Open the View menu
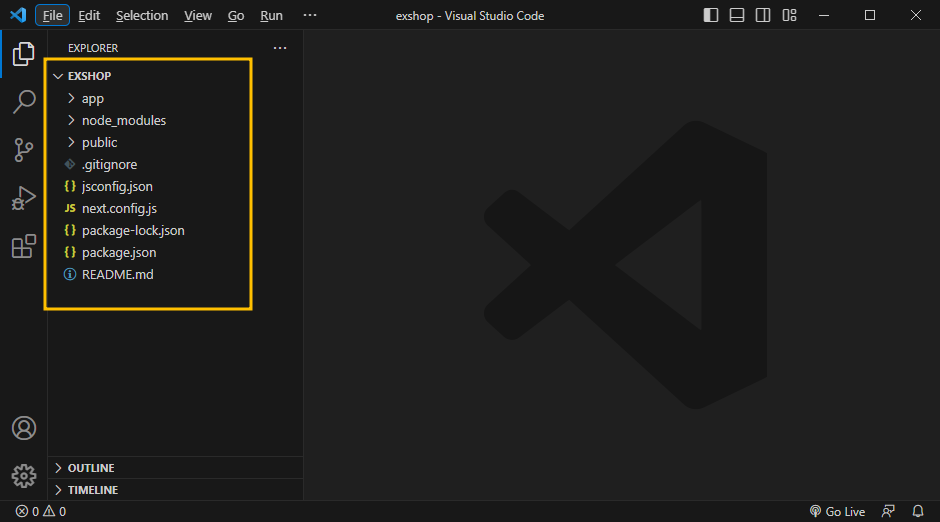The image size is (940, 522). [198, 15]
